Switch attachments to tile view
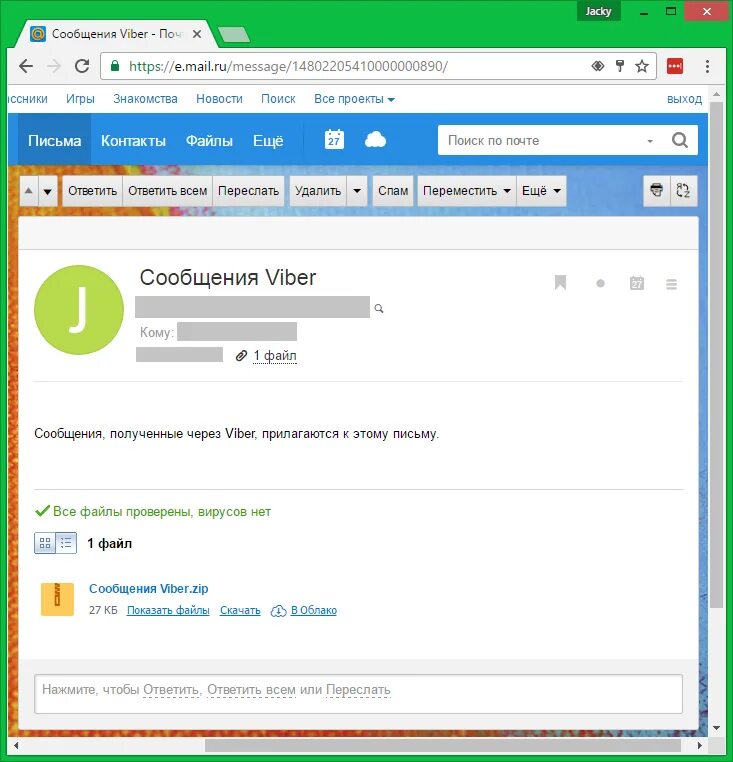733x762 pixels. [x=45, y=543]
